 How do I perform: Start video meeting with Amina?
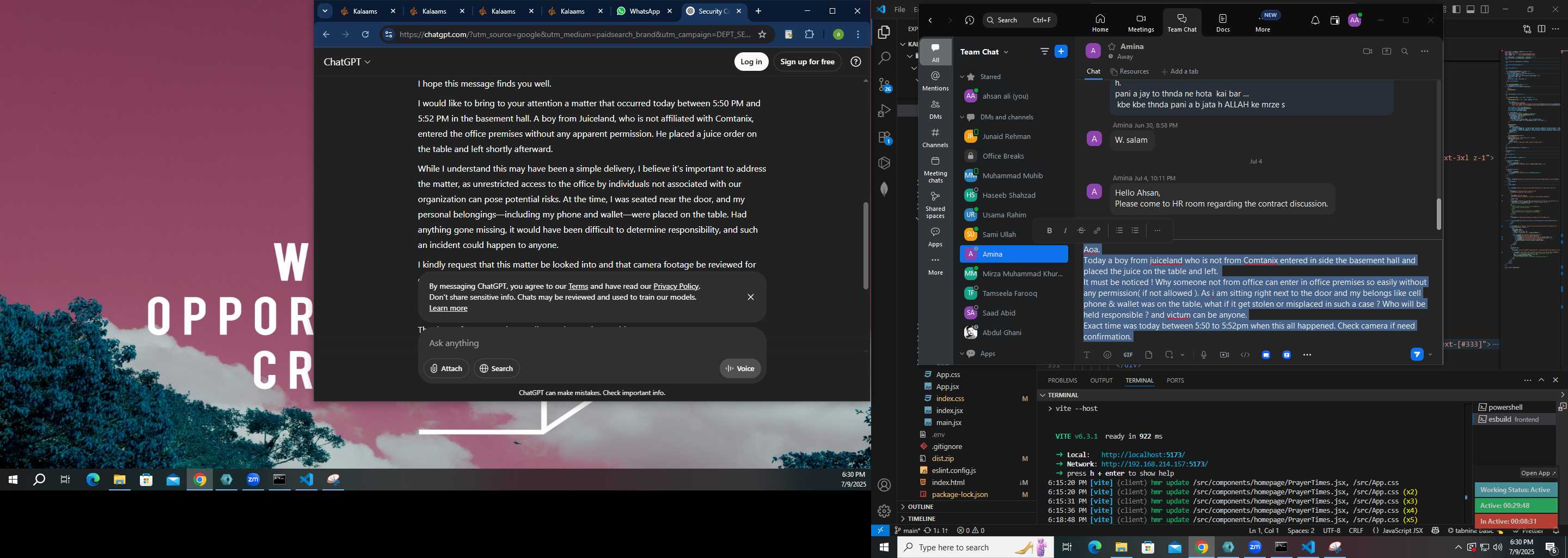(x=1367, y=51)
